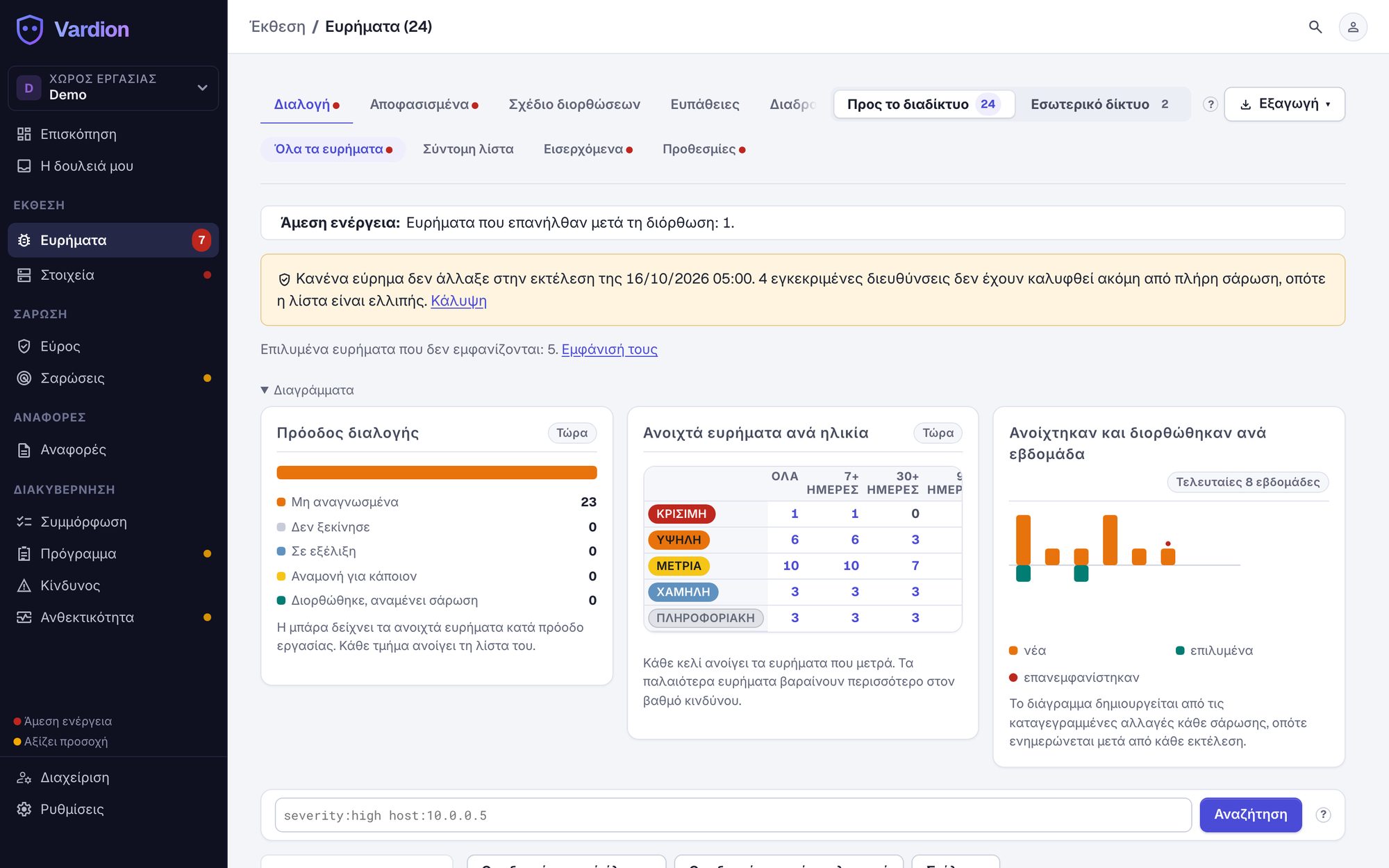Switch to Εσωτερικό δίκτυο scope

(1101, 104)
